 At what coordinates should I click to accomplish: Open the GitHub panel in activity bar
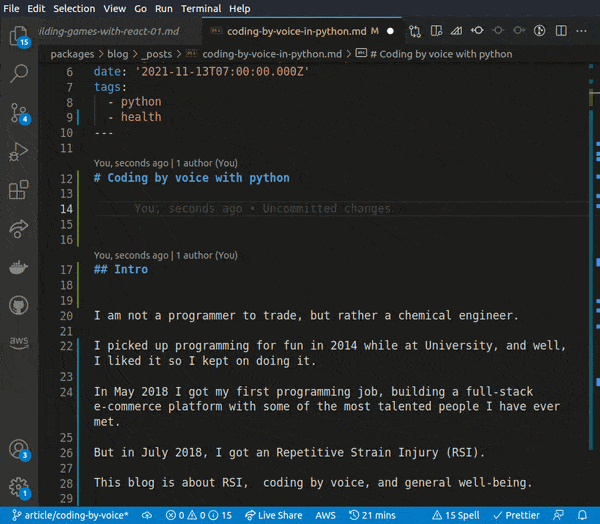click(18, 304)
